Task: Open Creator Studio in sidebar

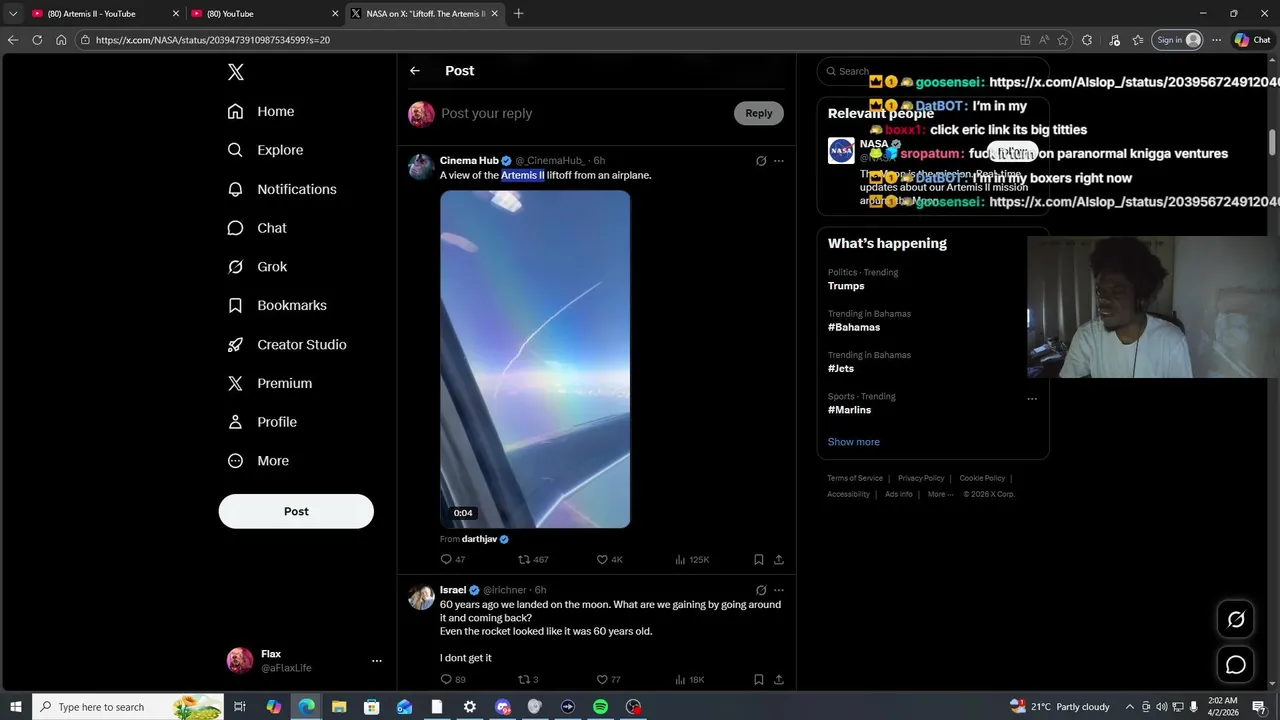Action: click(x=287, y=344)
